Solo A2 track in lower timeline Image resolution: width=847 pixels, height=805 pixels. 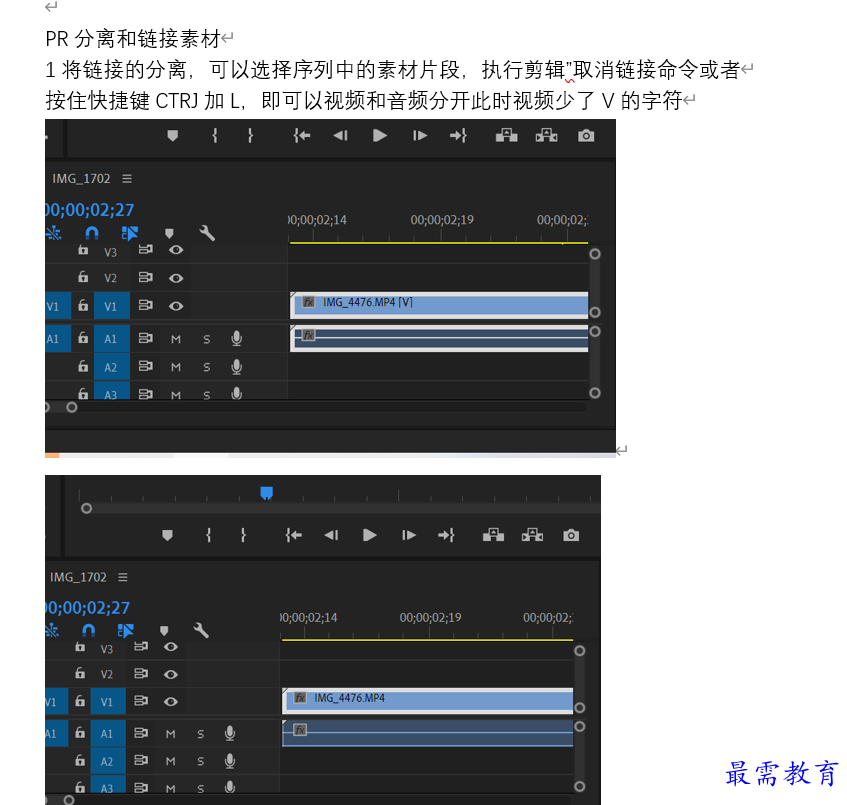[x=200, y=761]
